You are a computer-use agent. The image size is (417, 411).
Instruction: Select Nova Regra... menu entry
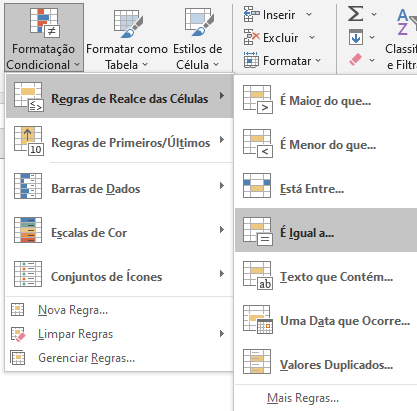pos(119,310)
